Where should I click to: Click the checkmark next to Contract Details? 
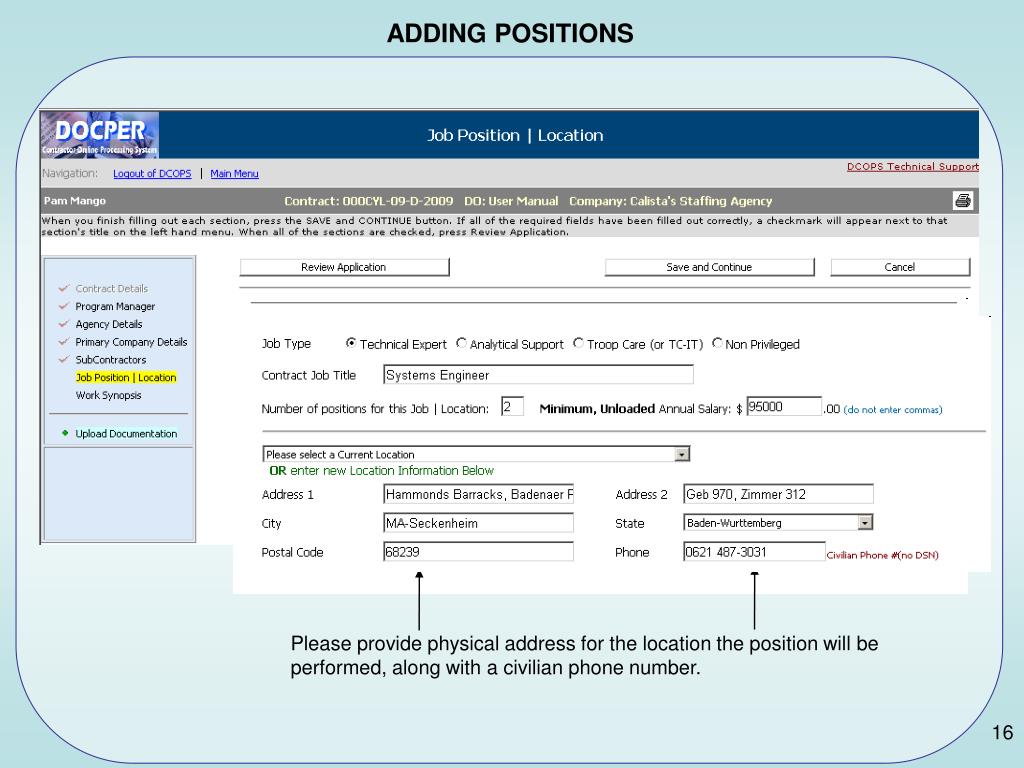(63, 288)
